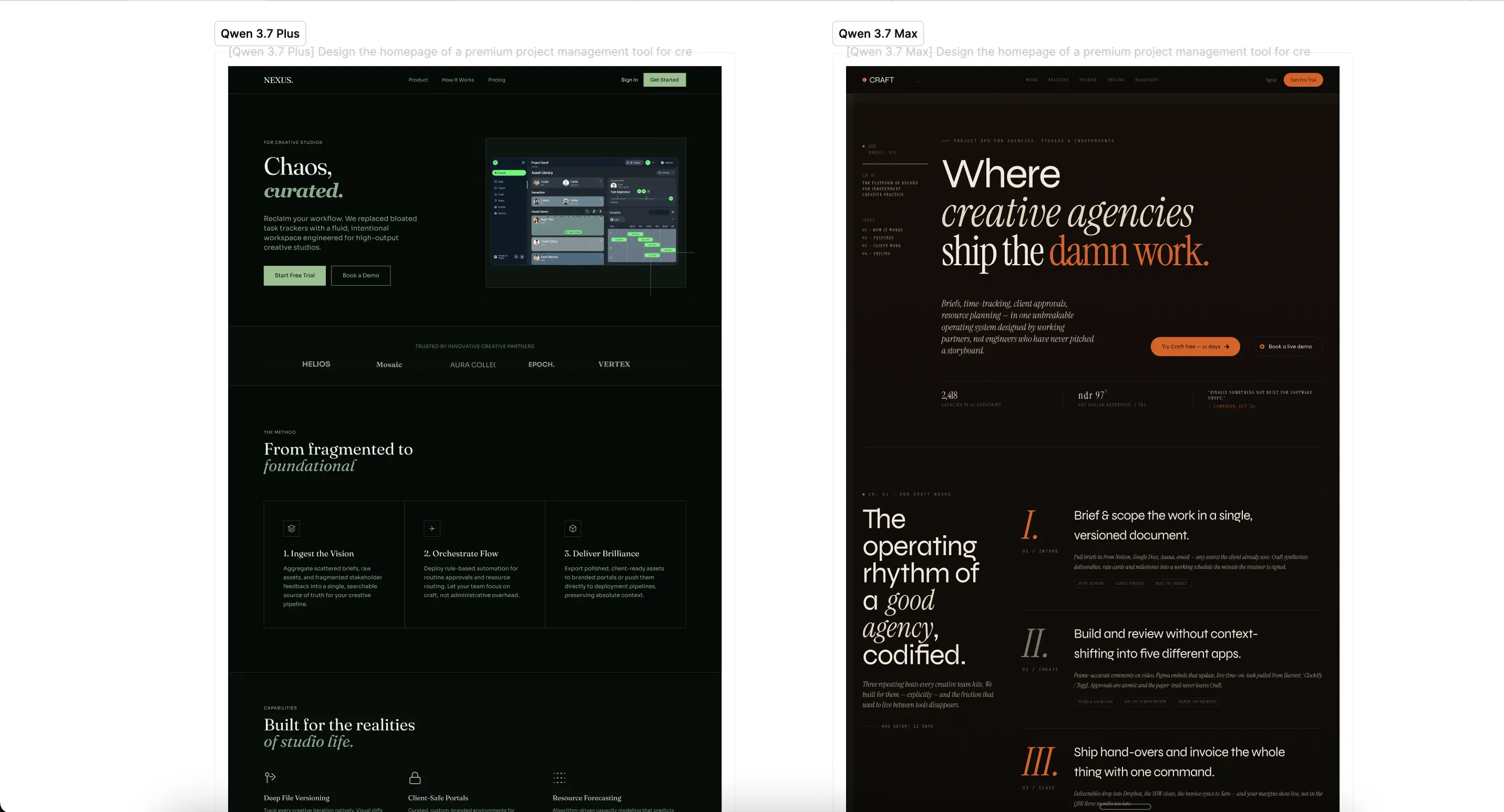Click the NEXUS. logo
The width and height of the screenshot is (1504, 812).
tap(278, 80)
